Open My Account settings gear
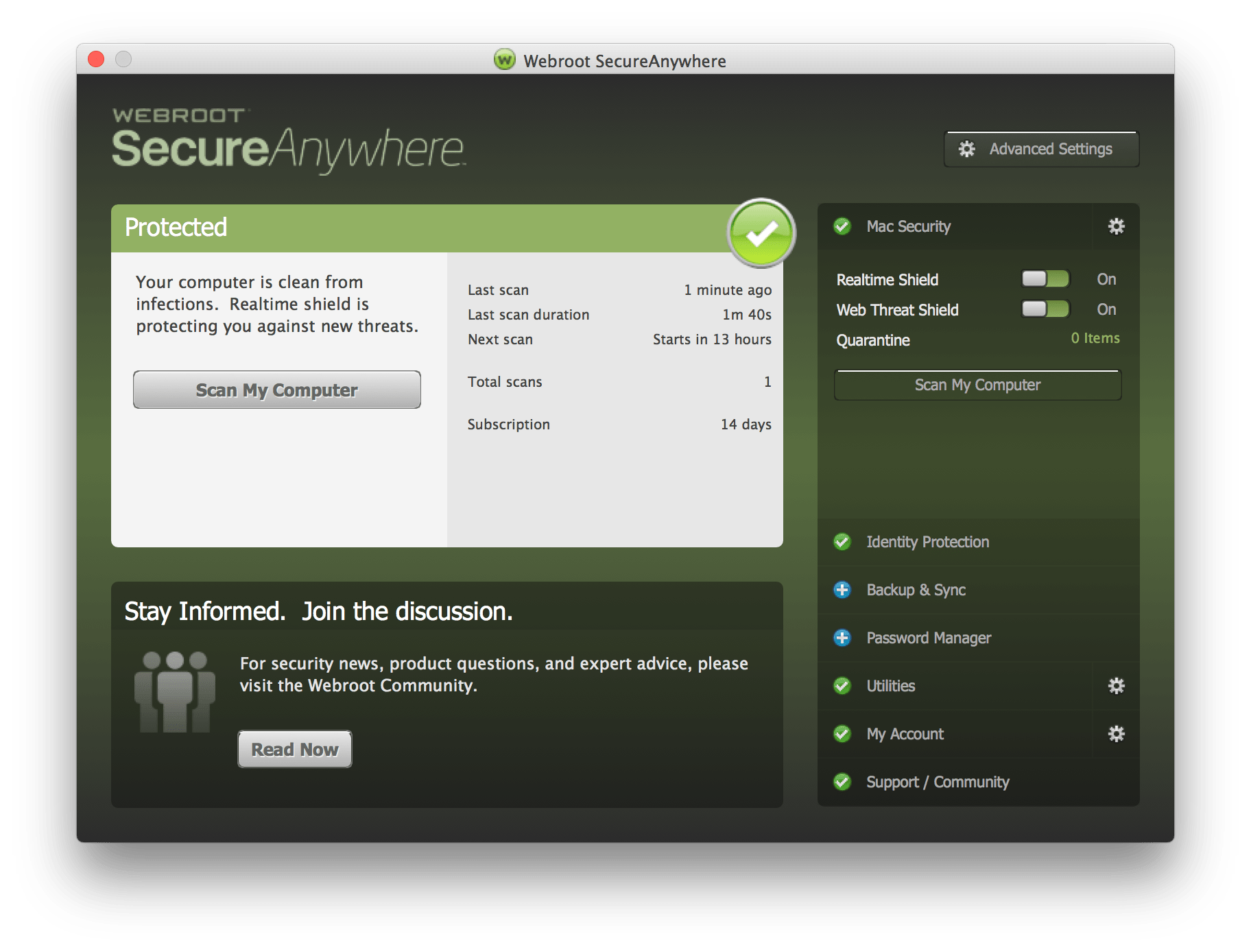The width and height of the screenshot is (1251, 952). point(1116,734)
